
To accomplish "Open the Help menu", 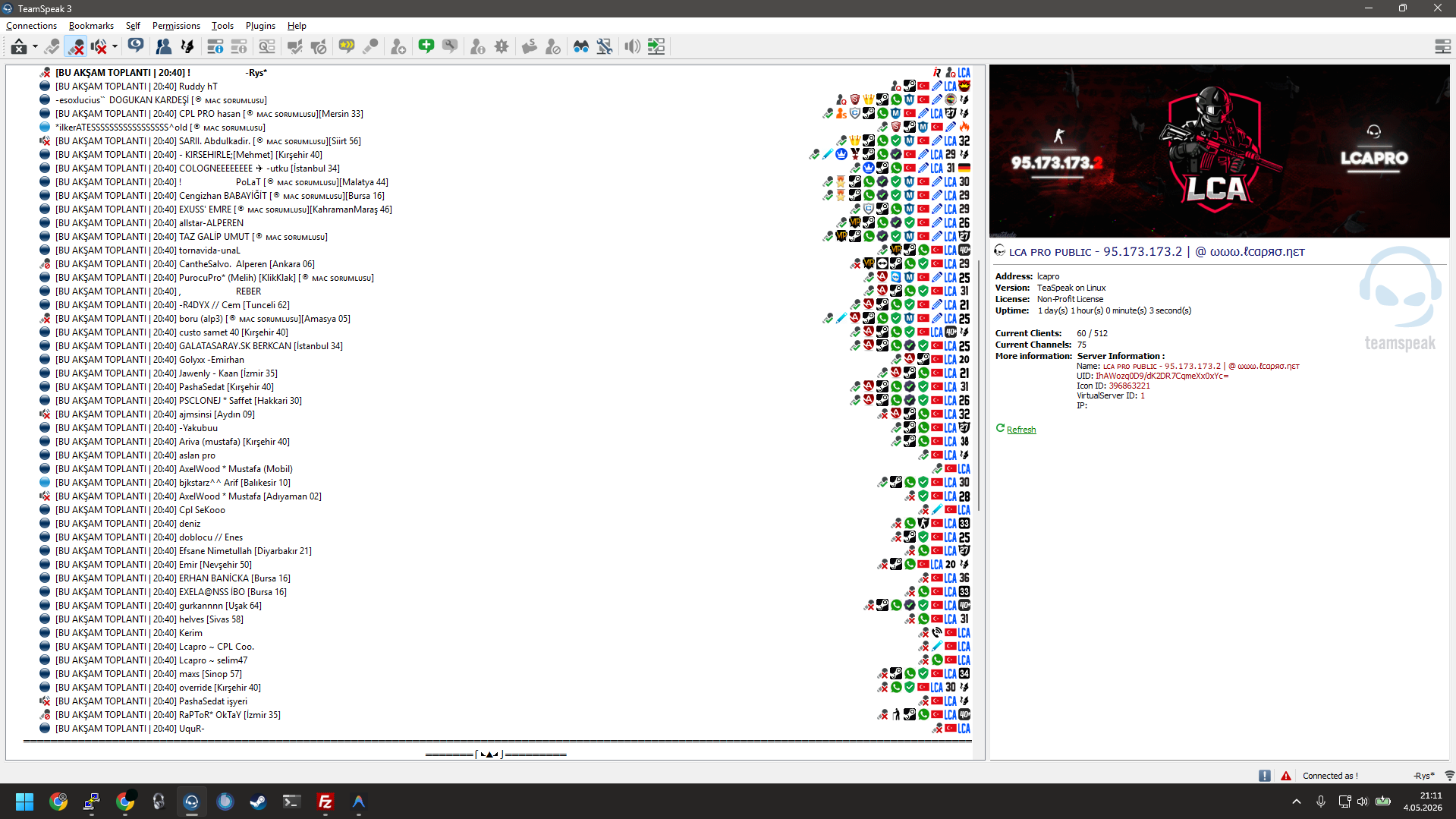I will pos(297,26).
